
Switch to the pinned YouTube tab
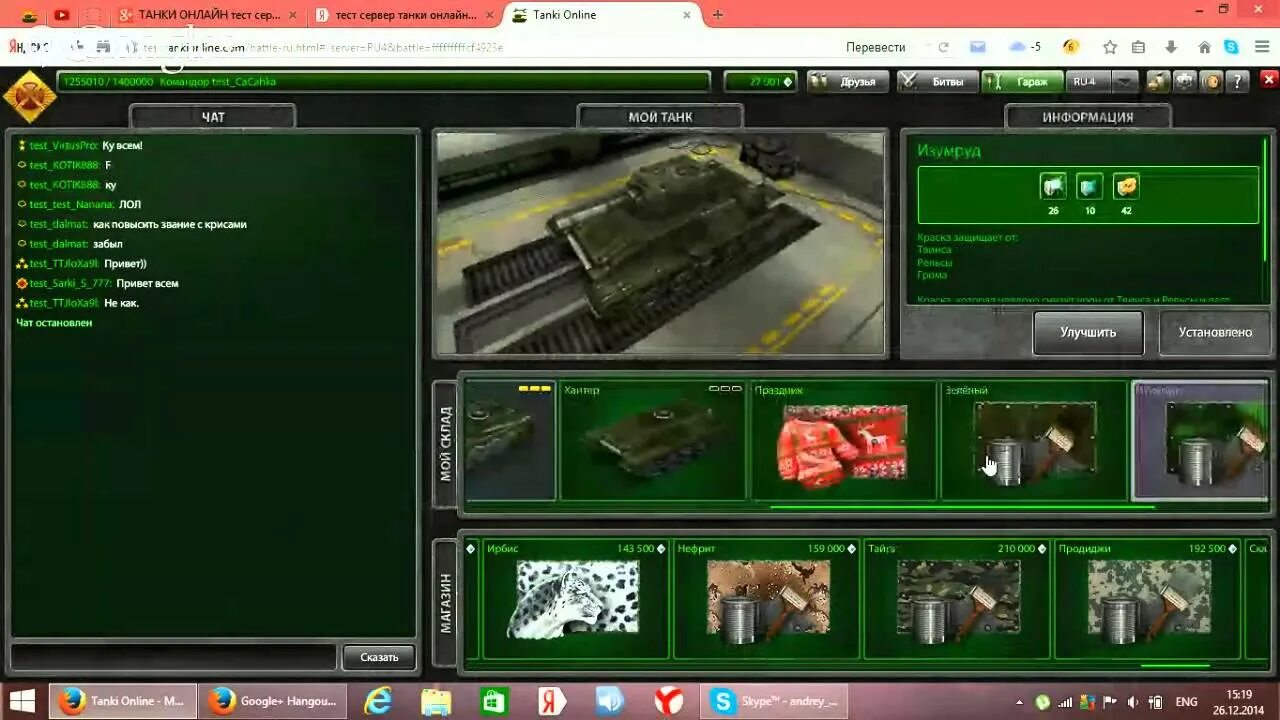(61, 15)
